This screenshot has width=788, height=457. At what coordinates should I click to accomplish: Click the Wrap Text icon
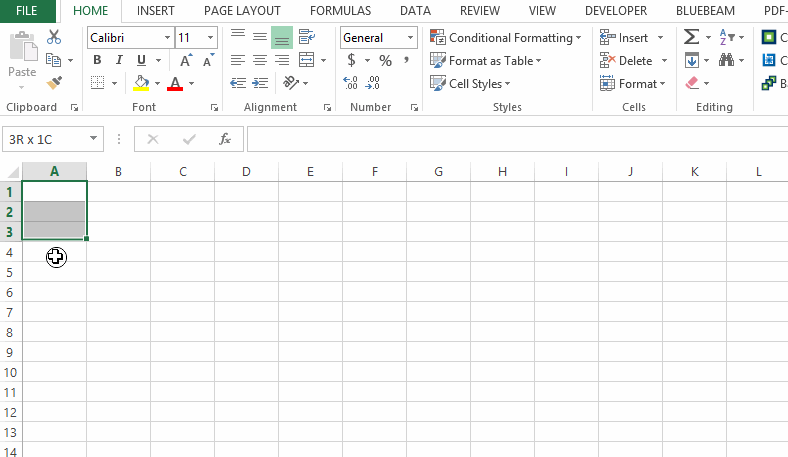coord(306,37)
